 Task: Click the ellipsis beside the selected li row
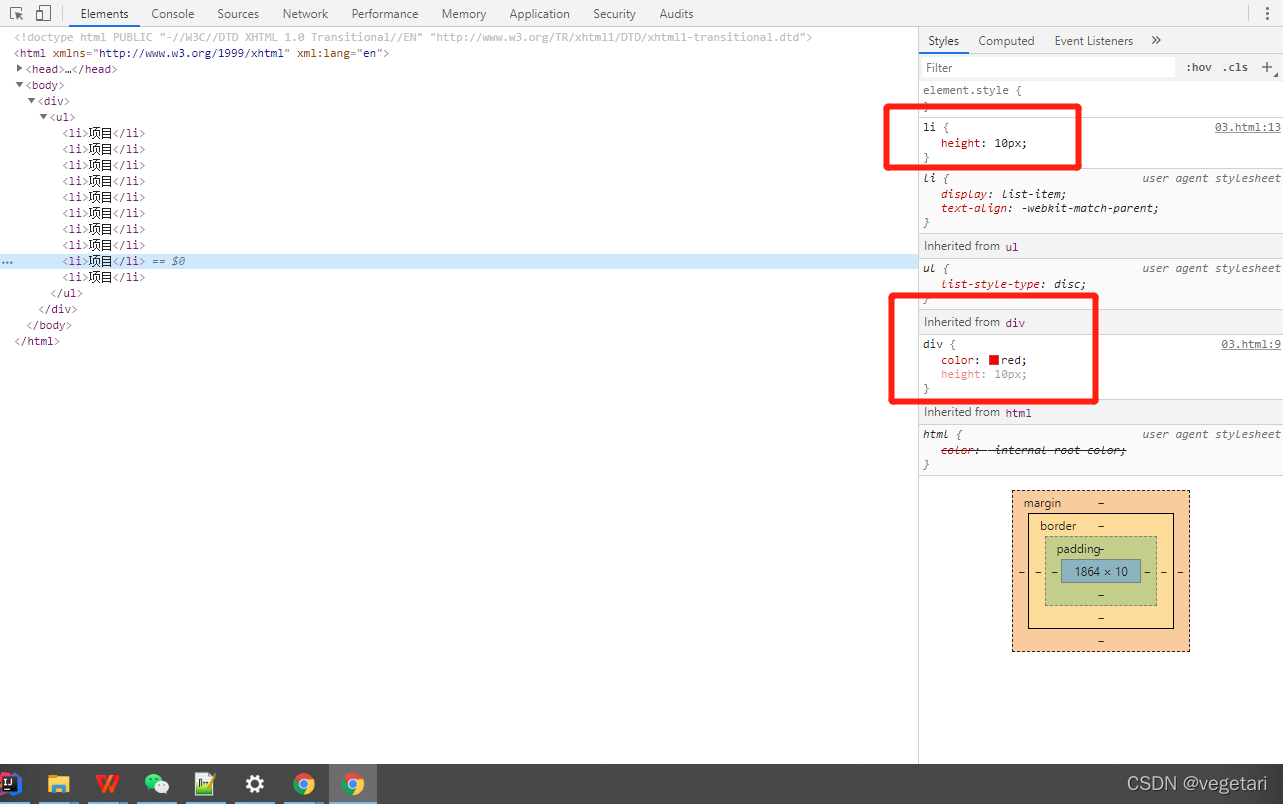click(7, 262)
